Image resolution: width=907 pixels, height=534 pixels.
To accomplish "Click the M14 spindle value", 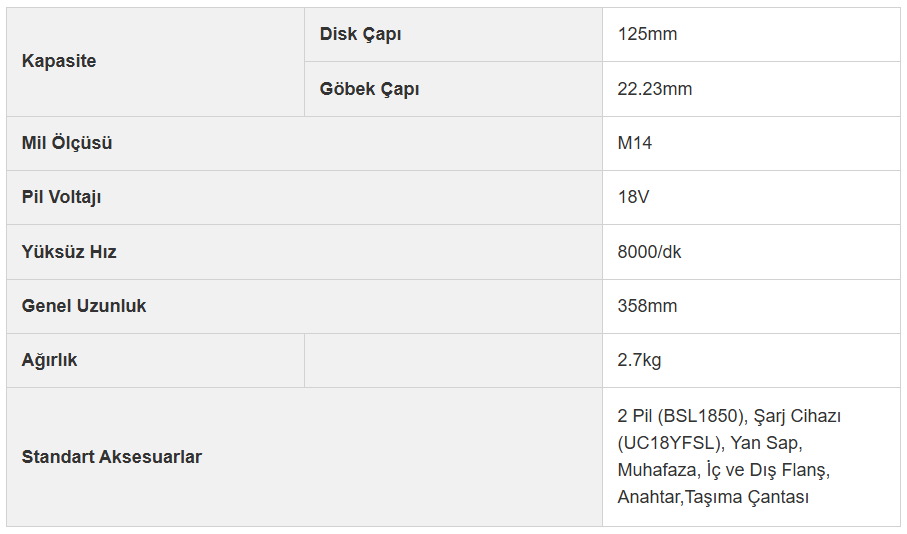I will (x=634, y=143).
